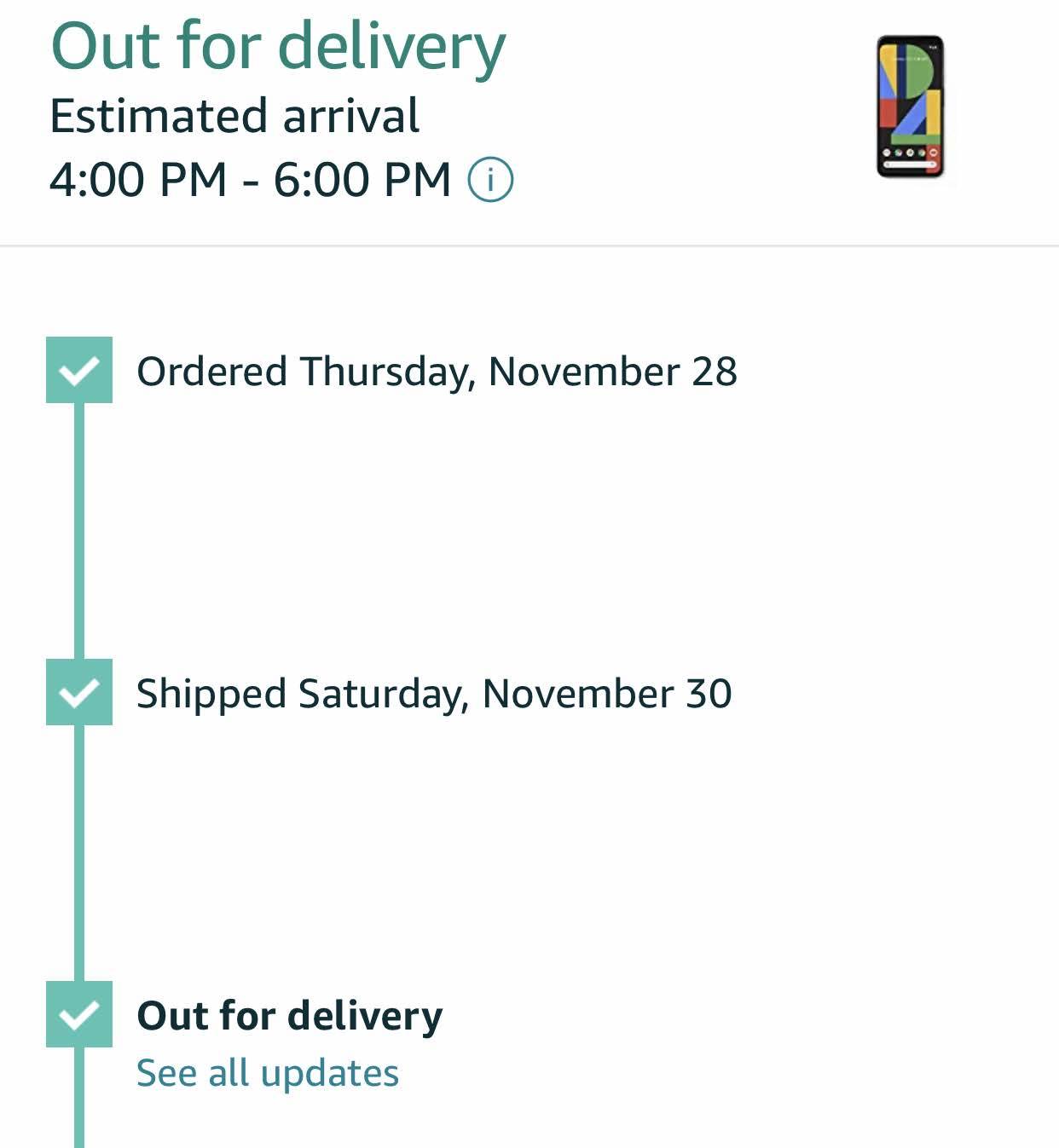Select the 6:00 PM end time
Image resolution: width=1059 pixels, height=1148 pixels.
(x=362, y=180)
